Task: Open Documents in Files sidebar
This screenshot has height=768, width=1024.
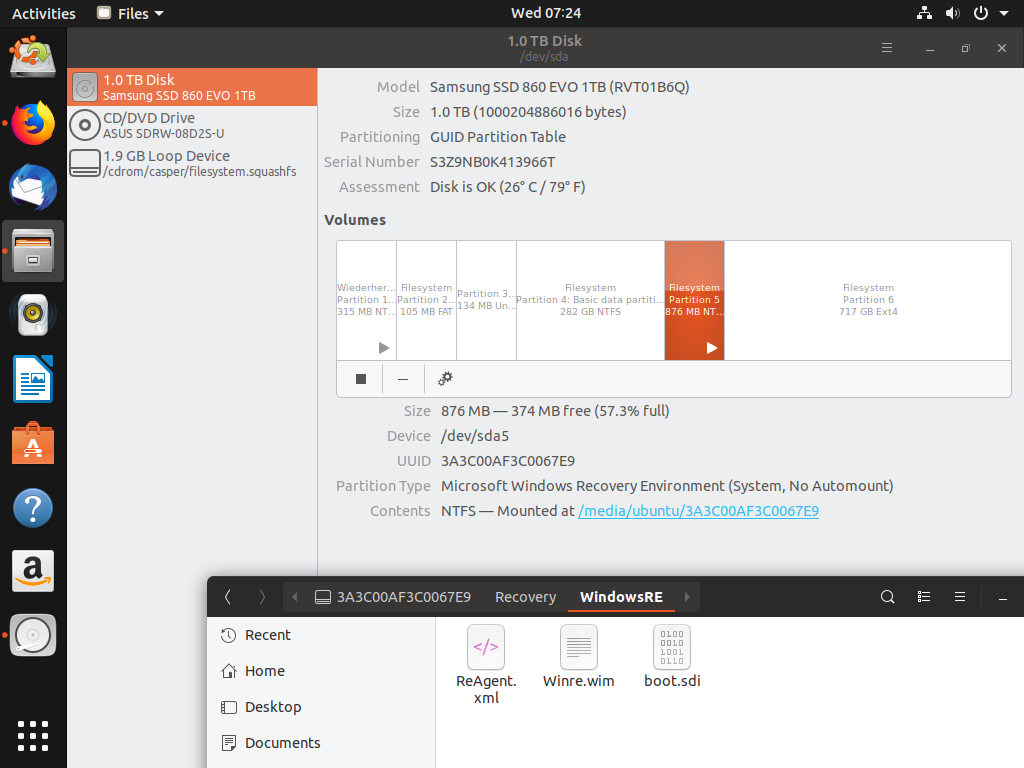Action: pyautogui.click(x=321, y=743)
